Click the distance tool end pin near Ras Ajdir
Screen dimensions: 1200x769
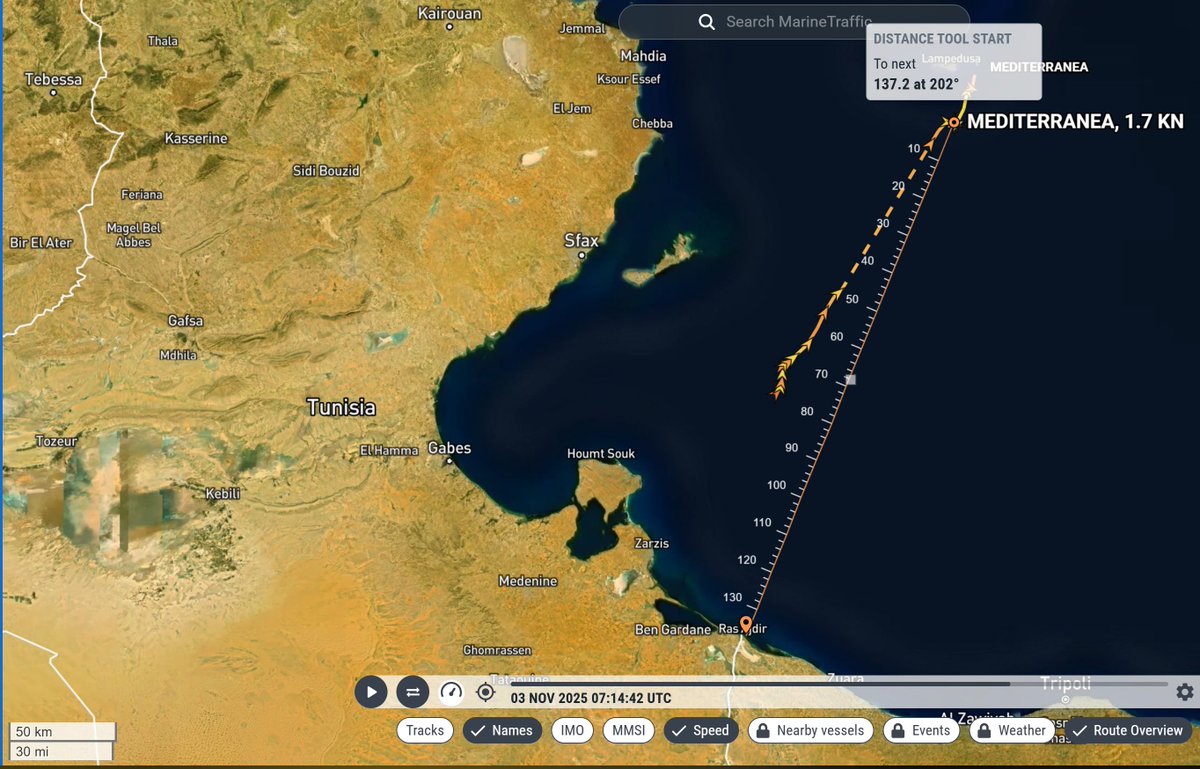pyautogui.click(x=745, y=626)
